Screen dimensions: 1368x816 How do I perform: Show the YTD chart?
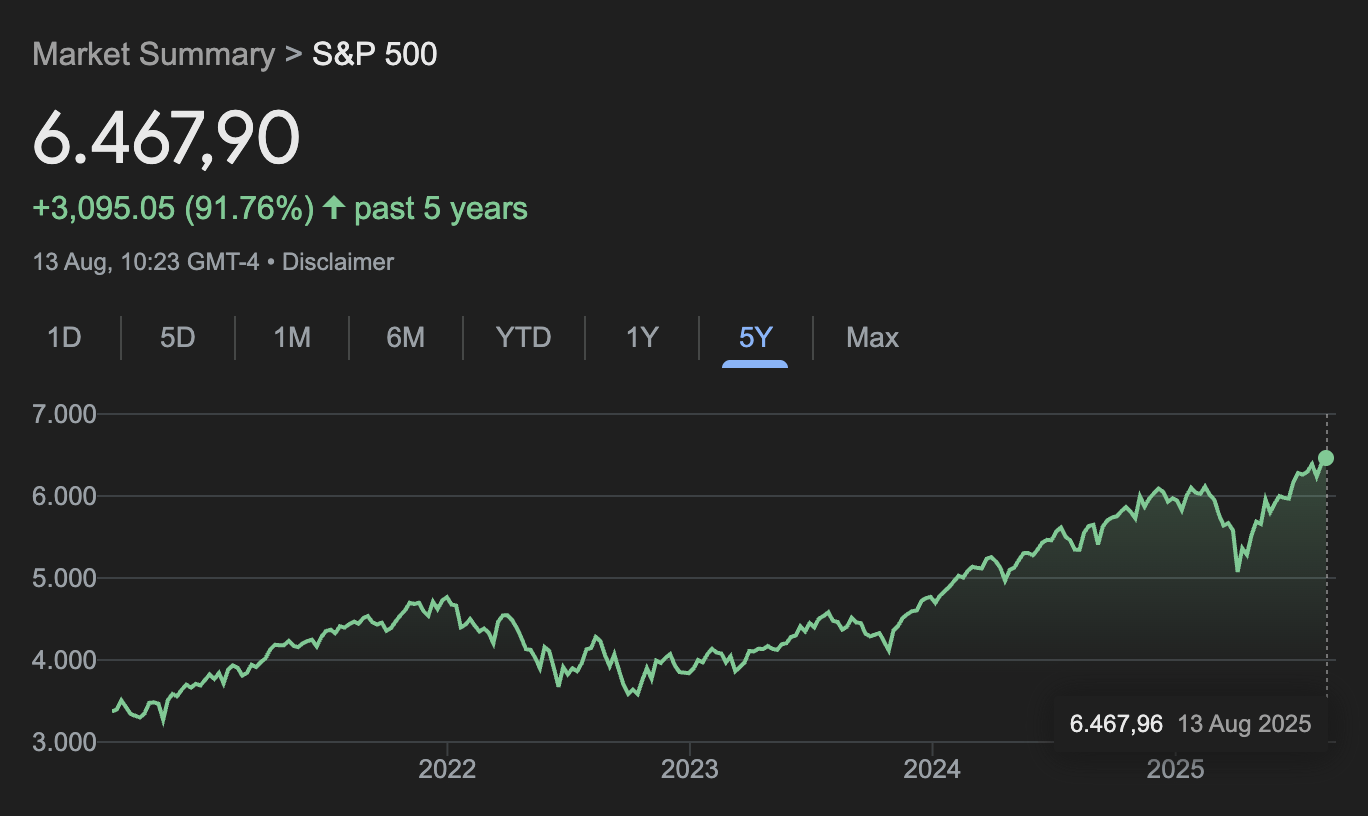click(521, 337)
